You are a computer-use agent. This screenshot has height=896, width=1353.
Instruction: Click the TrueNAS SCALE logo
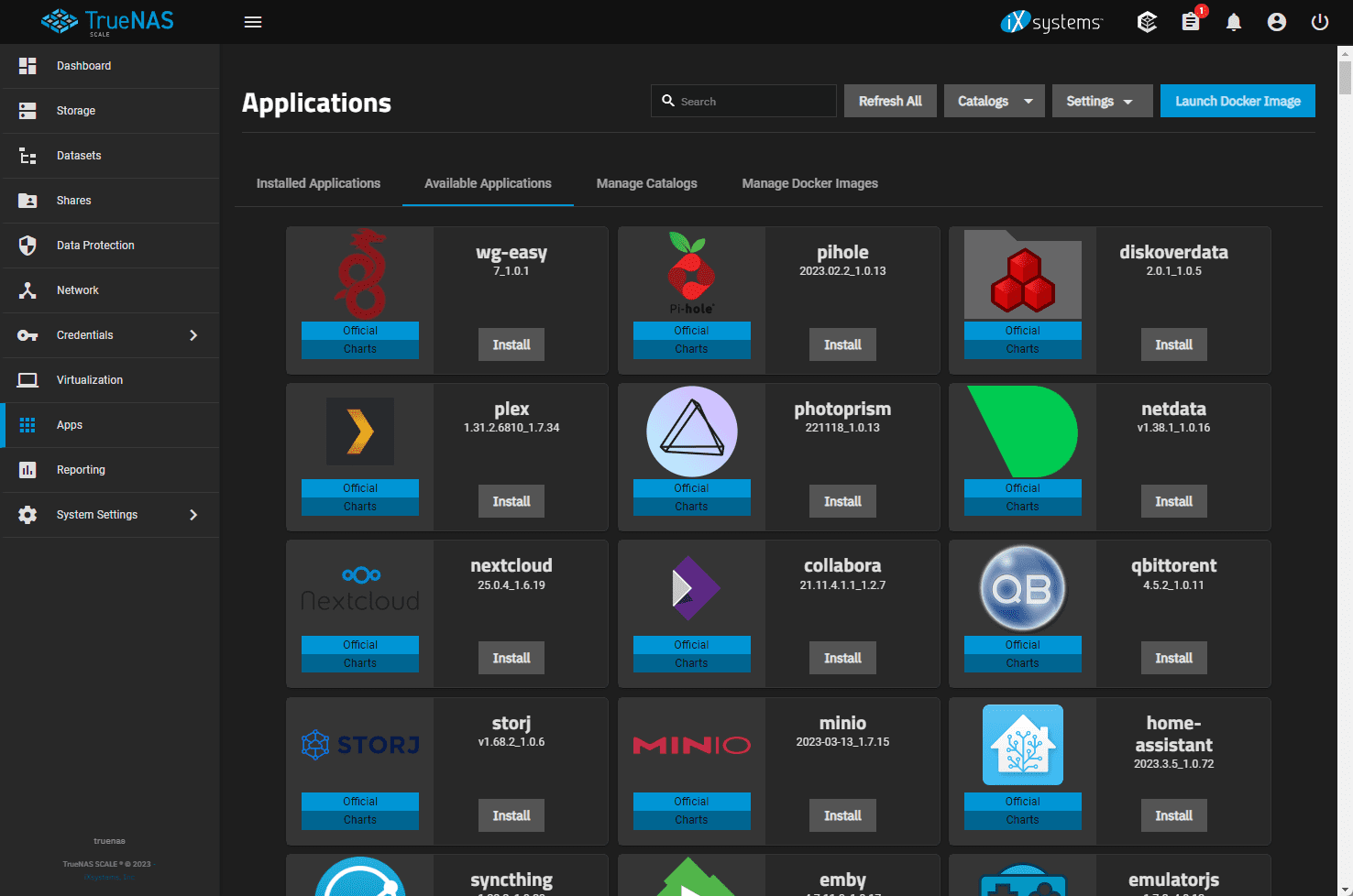pos(107,22)
